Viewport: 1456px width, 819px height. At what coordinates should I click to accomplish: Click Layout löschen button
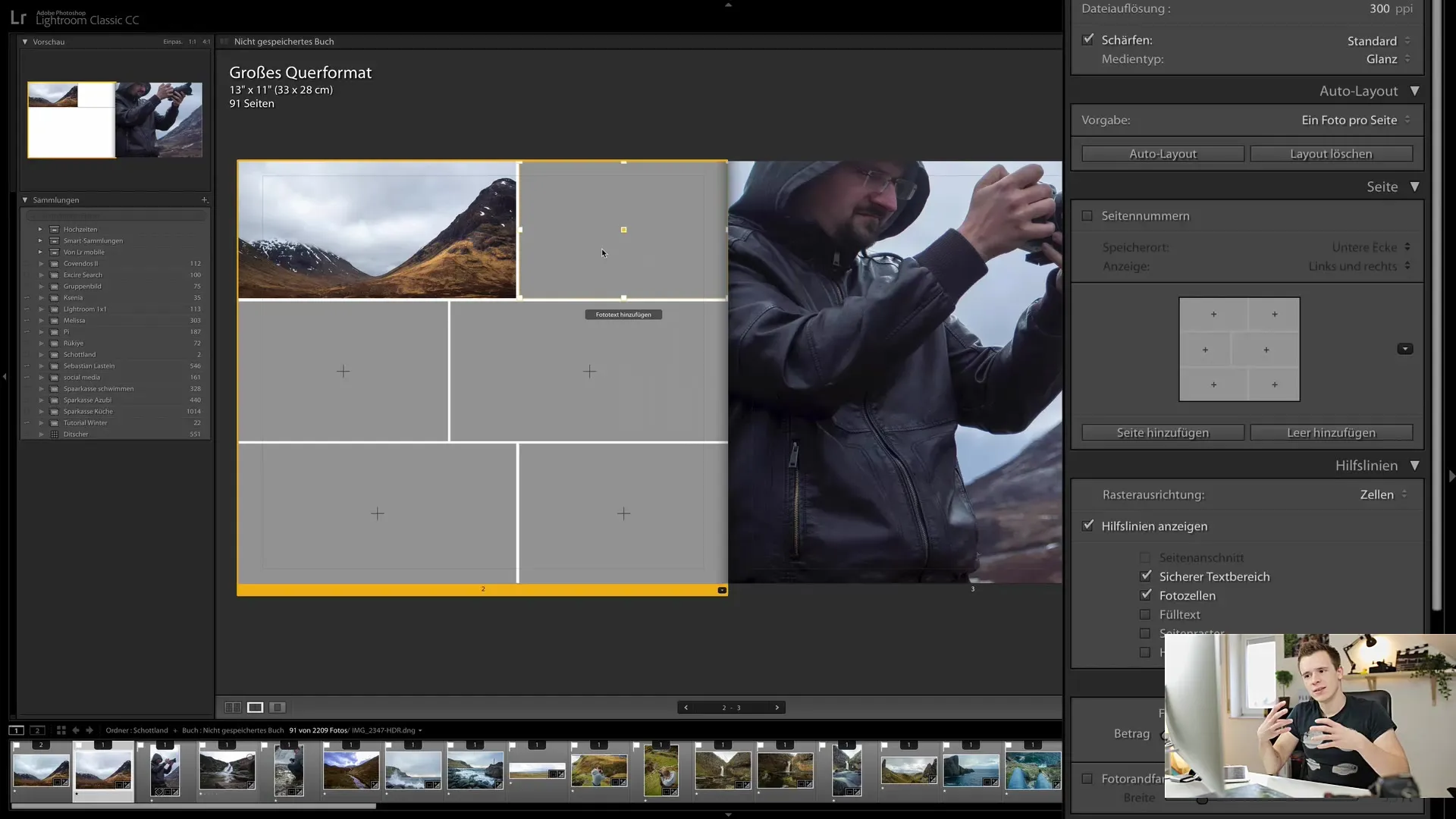[x=1331, y=154]
